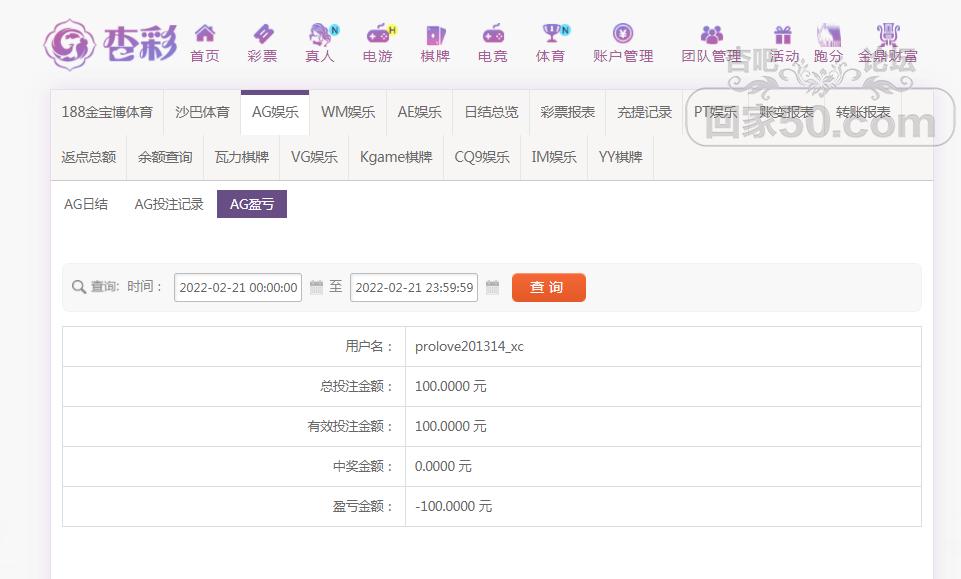Click the orange 查询 button
This screenshot has height=579, width=961.
coord(549,287)
